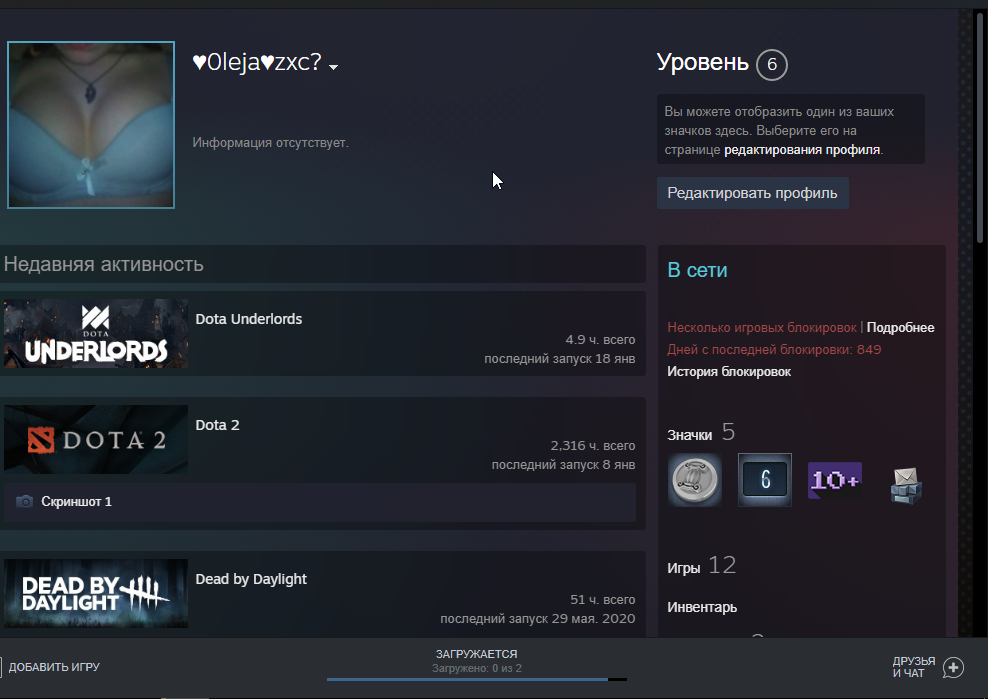Open 'ДРУЗЬЯ И ЧАТ' panel
The width and height of the screenshot is (988, 699).
tap(914, 667)
